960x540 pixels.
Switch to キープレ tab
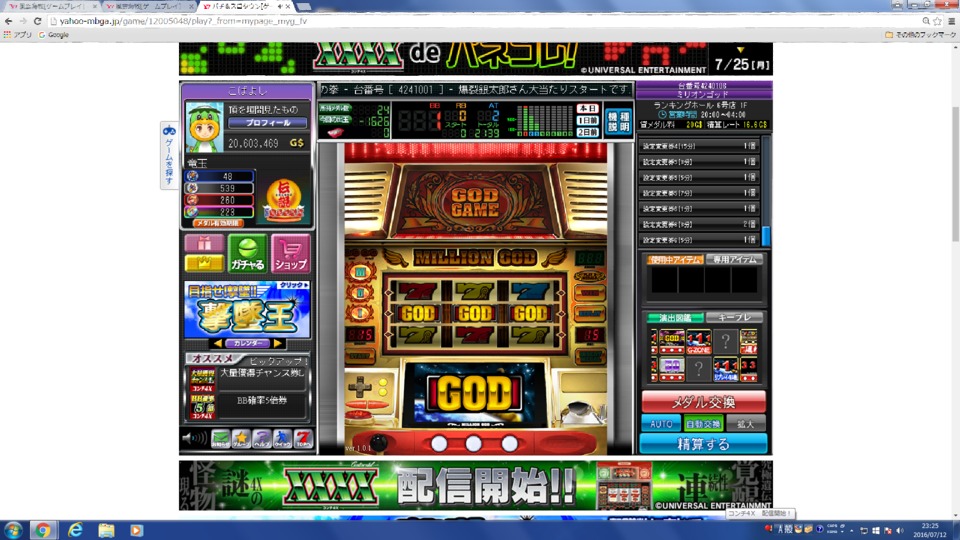(734, 318)
